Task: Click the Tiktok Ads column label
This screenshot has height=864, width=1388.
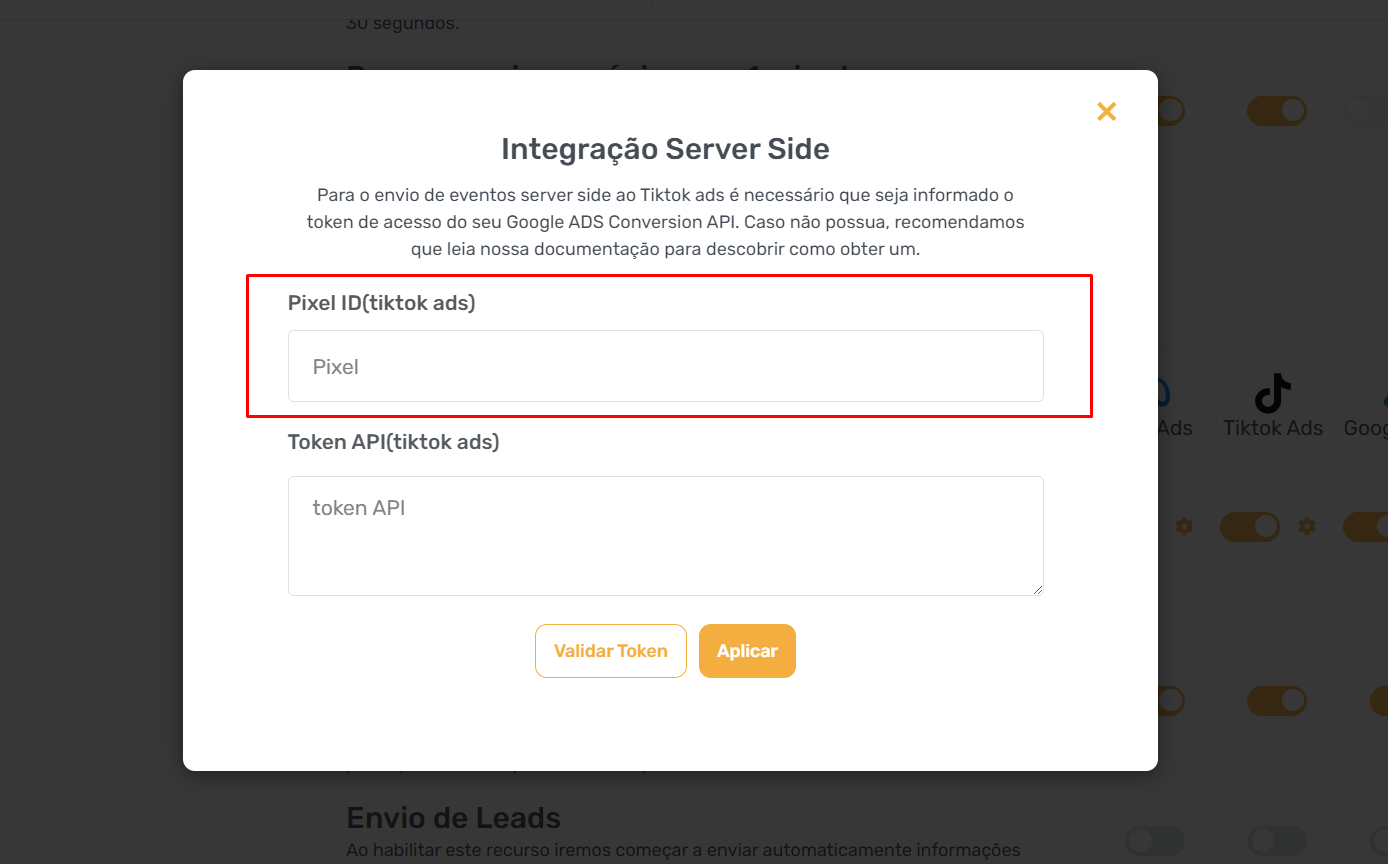Action: [x=1273, y=428]
